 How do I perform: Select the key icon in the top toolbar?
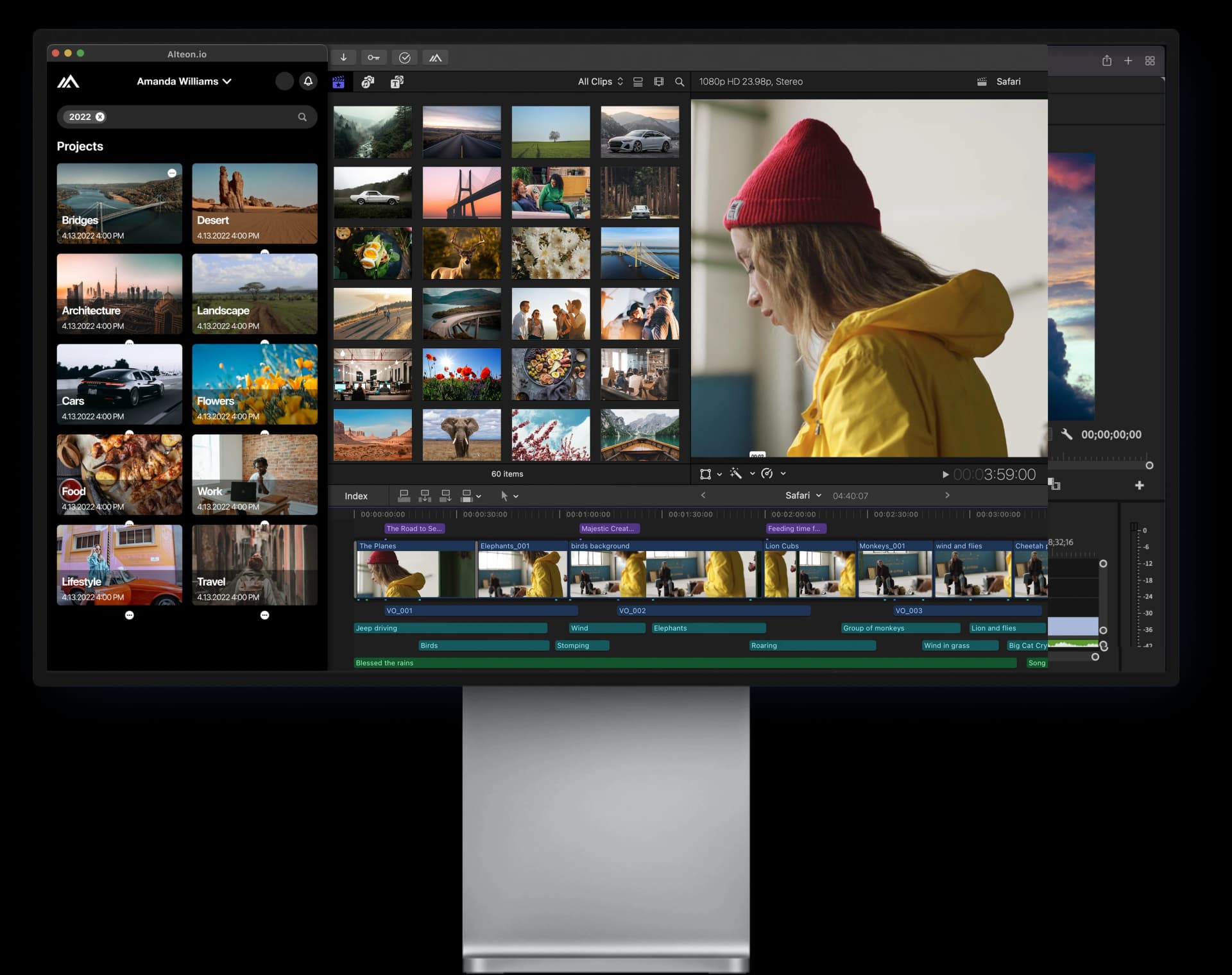pyautogui.click(x=374, y=57)
